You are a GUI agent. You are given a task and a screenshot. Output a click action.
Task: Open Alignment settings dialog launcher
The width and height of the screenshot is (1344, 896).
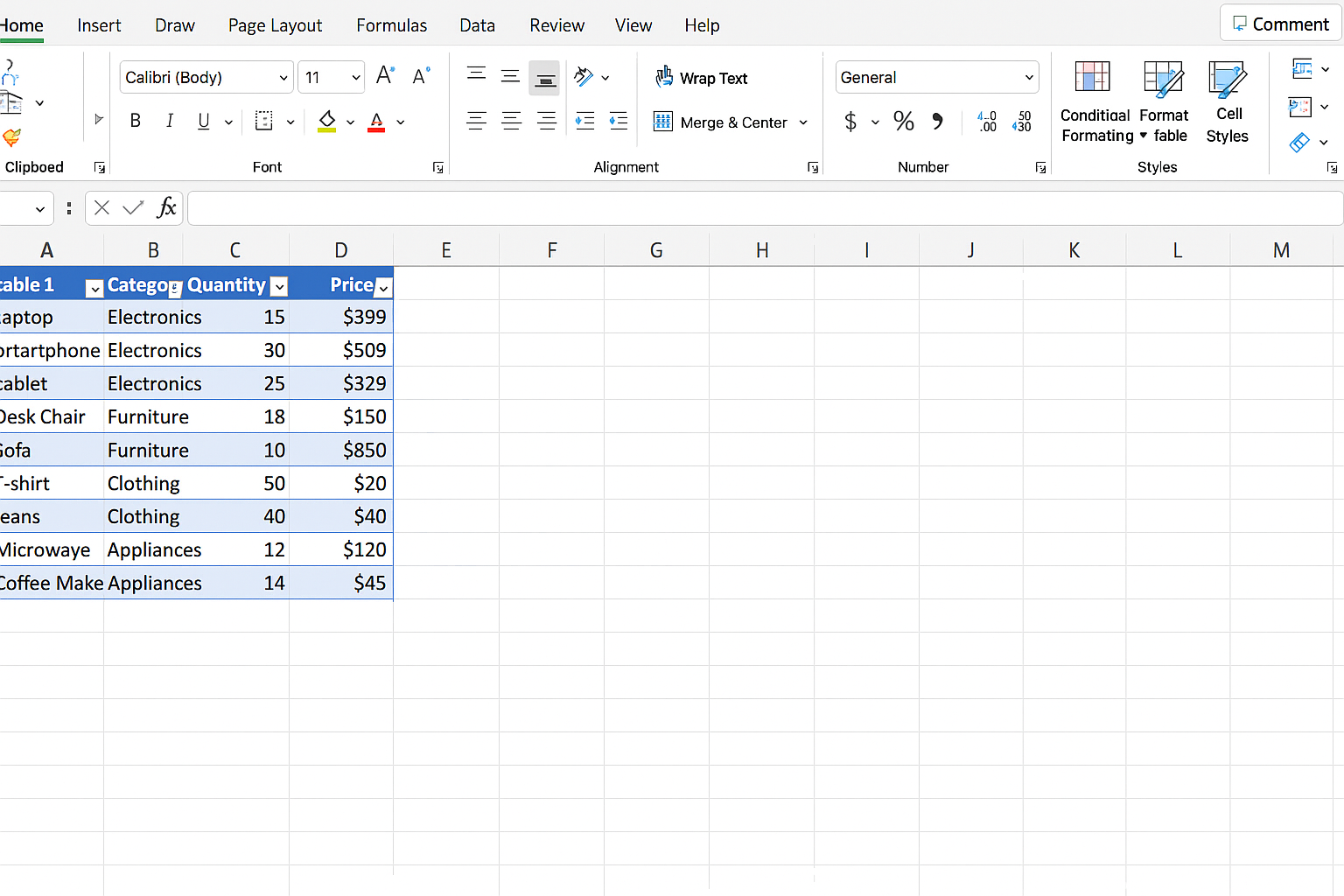813,167
